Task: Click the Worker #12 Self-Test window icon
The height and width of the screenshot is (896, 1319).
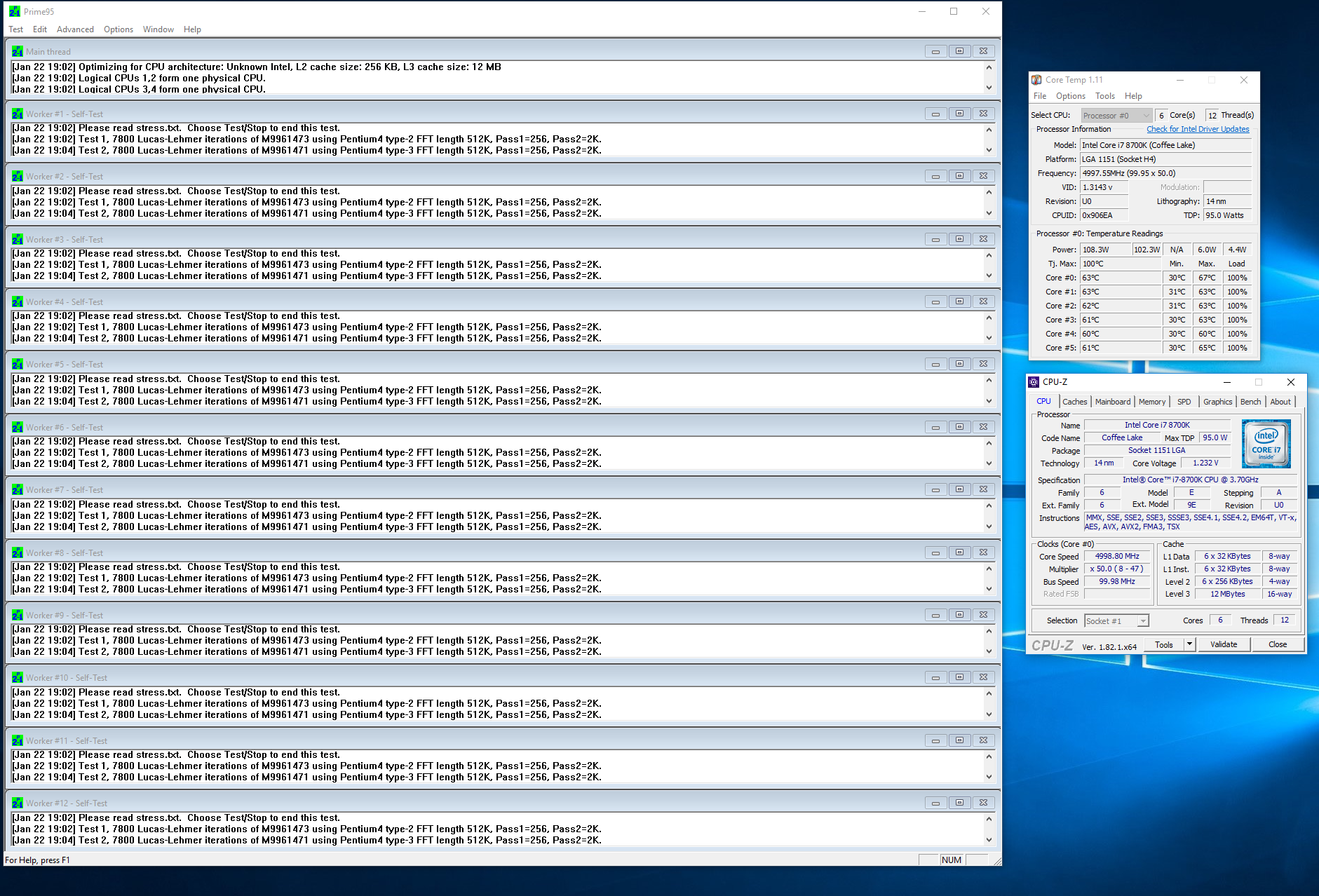Action: (18, 803)
